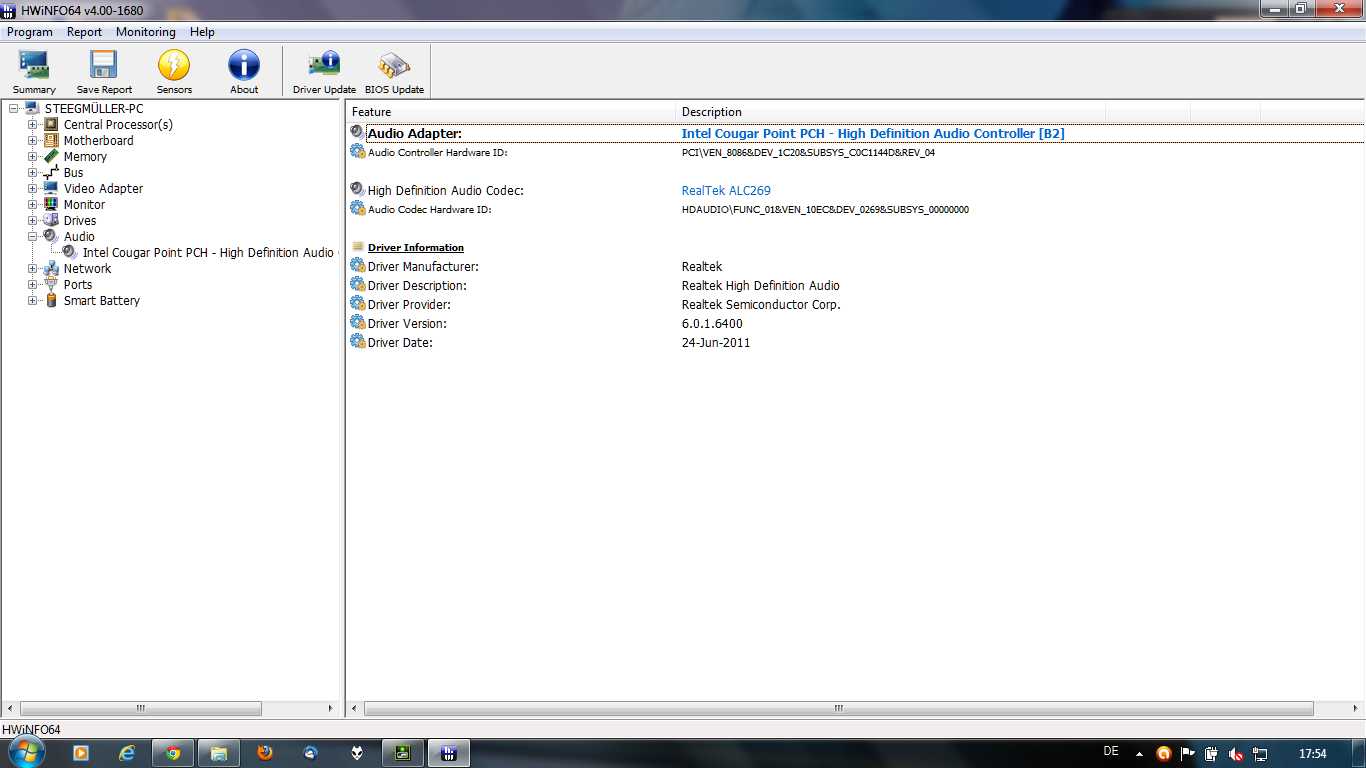Launch BIOS Update from the toolbar

tap(394, 72)
